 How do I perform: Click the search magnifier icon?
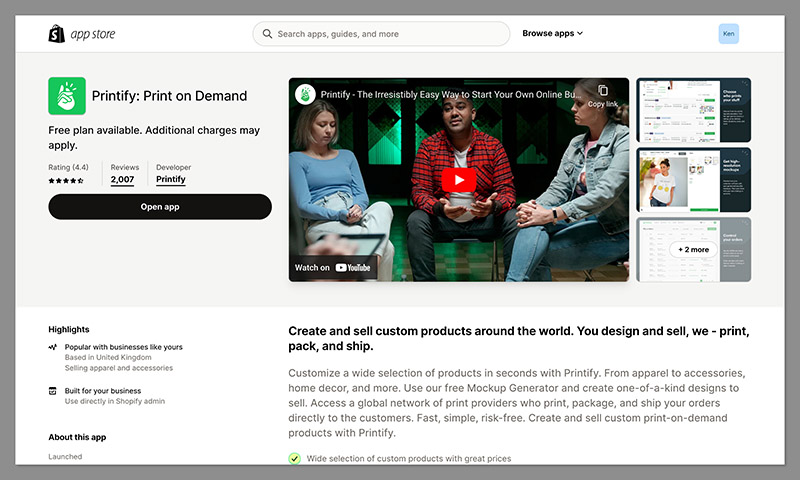coord(267,34)
